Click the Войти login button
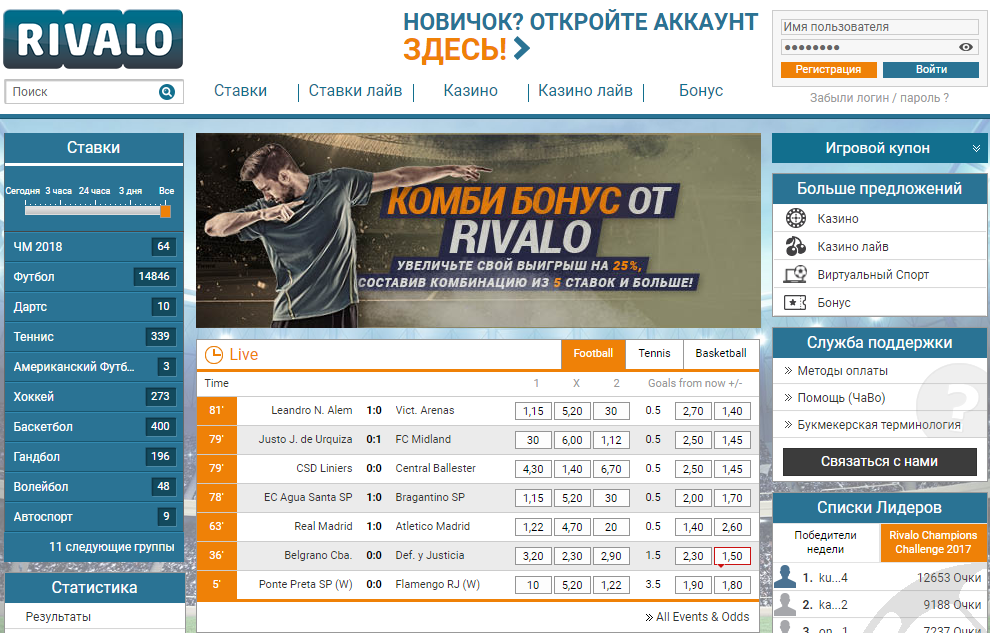The width and height of the screenshot is (990, 633). [x=931, y=69]
